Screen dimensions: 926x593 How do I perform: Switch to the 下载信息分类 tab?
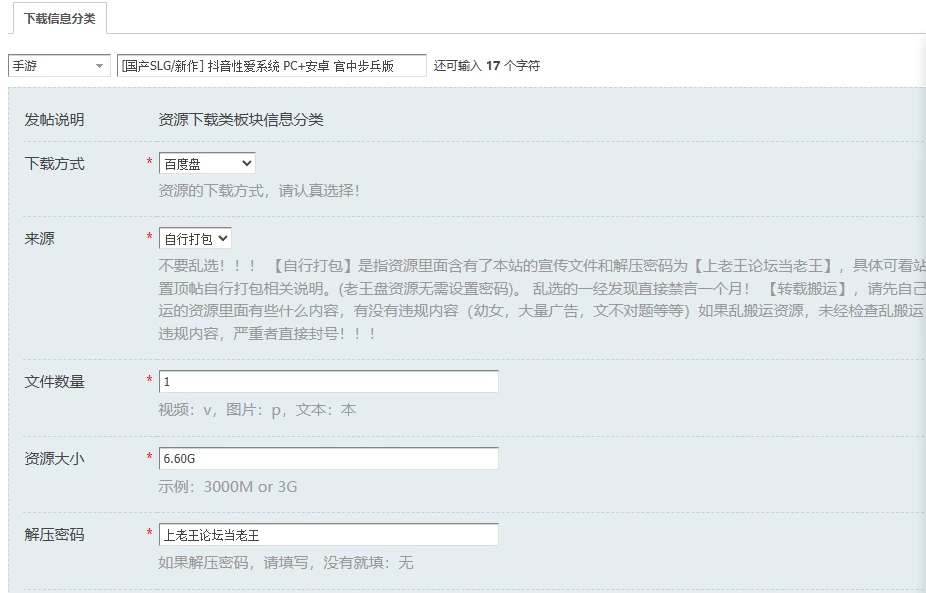tap(59, 18)
